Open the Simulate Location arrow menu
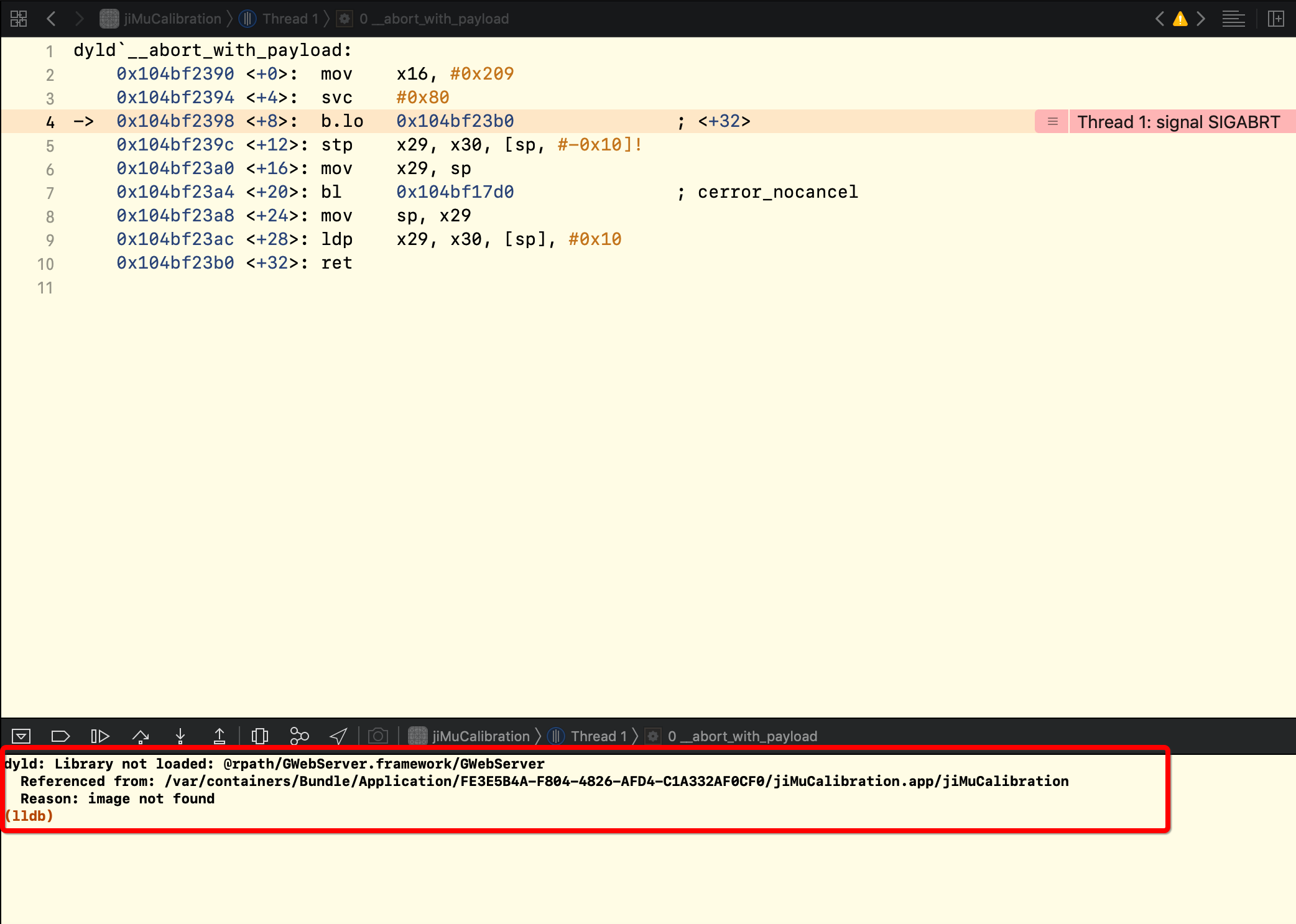The image size is (1296, 924). point(338,736)
